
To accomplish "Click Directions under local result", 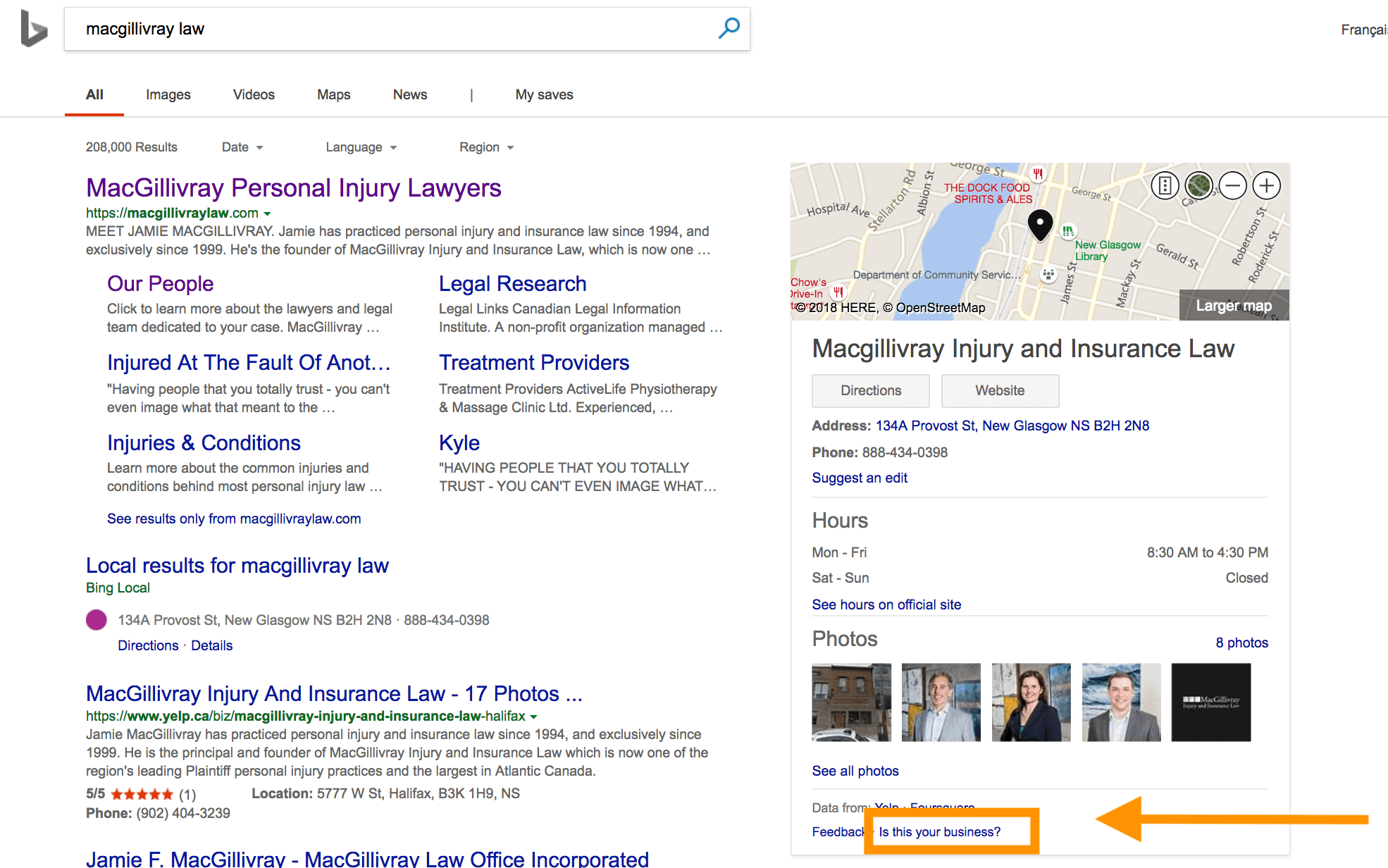I will (148, 645).
